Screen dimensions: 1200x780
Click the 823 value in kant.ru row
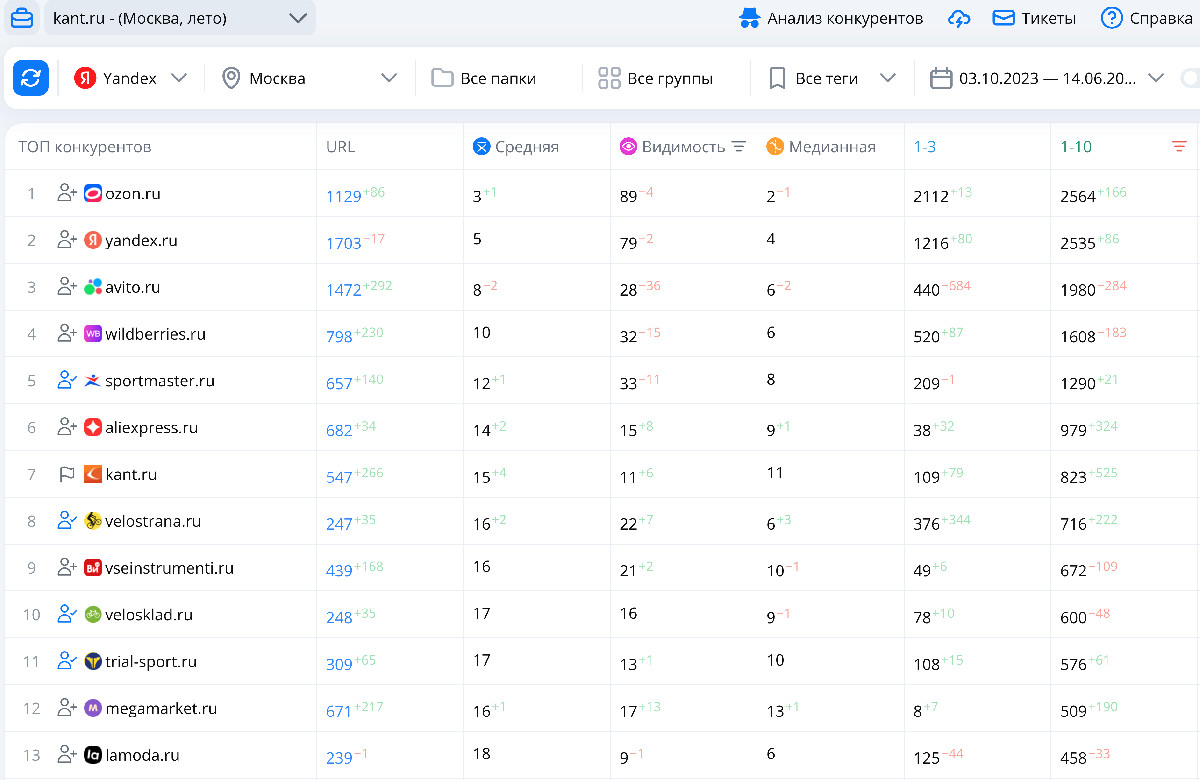point(1073,477)
